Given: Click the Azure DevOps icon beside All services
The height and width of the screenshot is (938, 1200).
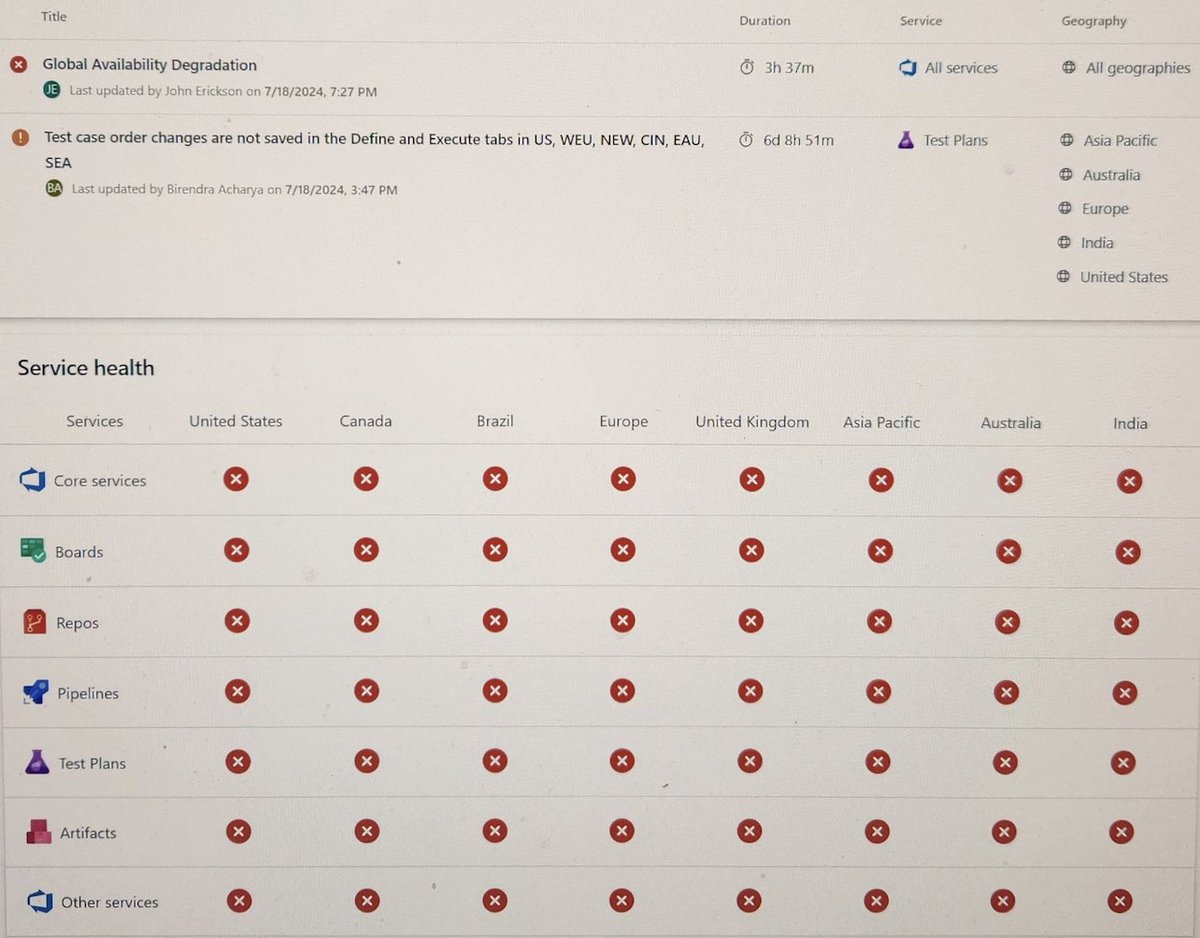Looking at the screenshot, I should pyautogui.click(x=907, y=68).
